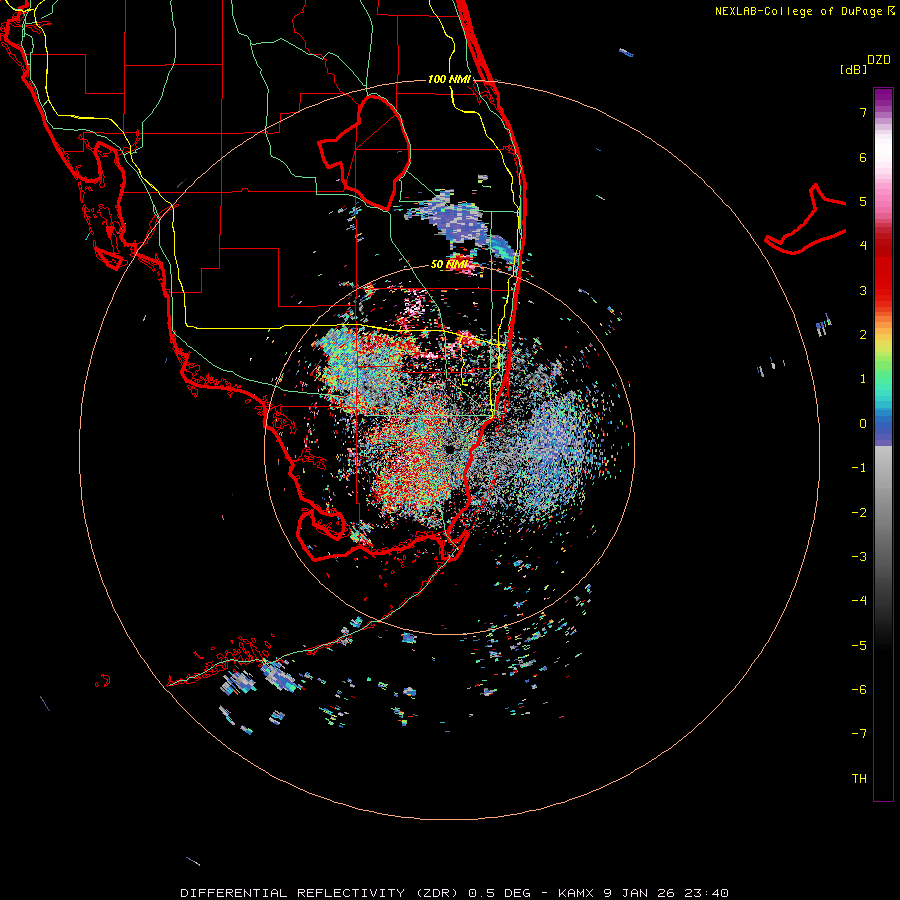Select the 4 value on color scale
This screenshot has width=900, height=900.
point(862,246)
